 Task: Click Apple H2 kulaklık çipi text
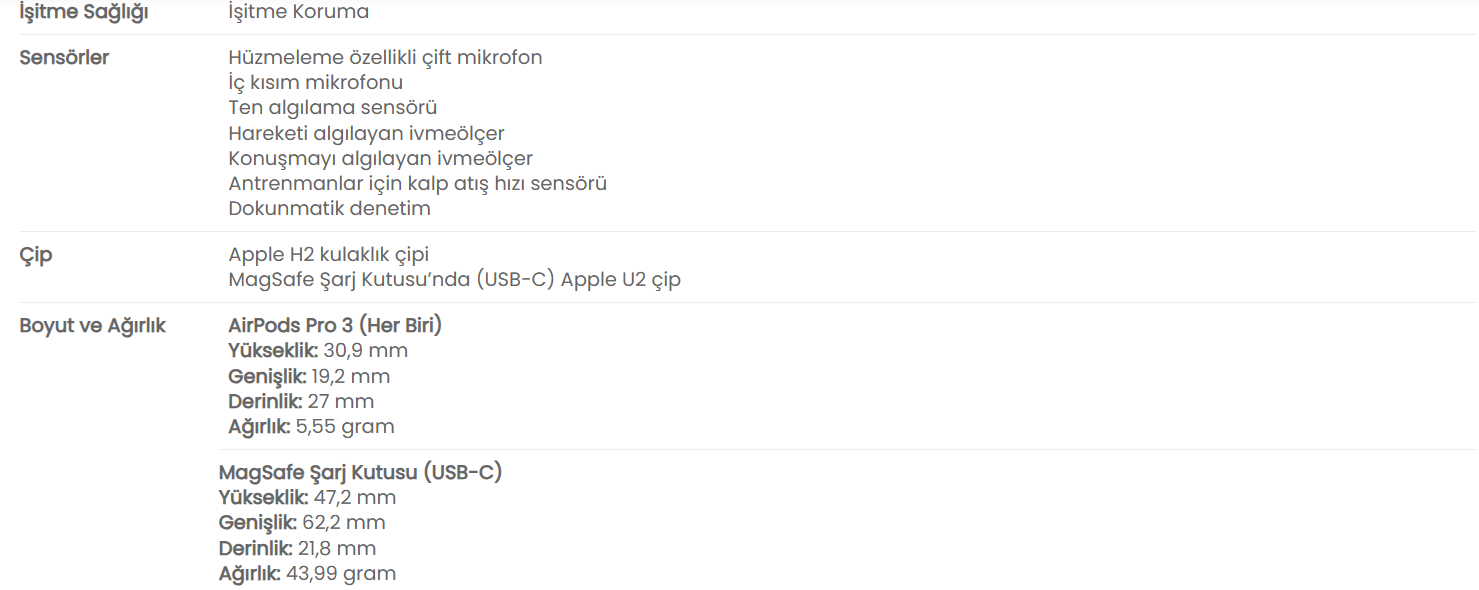(x=328, y=254)
